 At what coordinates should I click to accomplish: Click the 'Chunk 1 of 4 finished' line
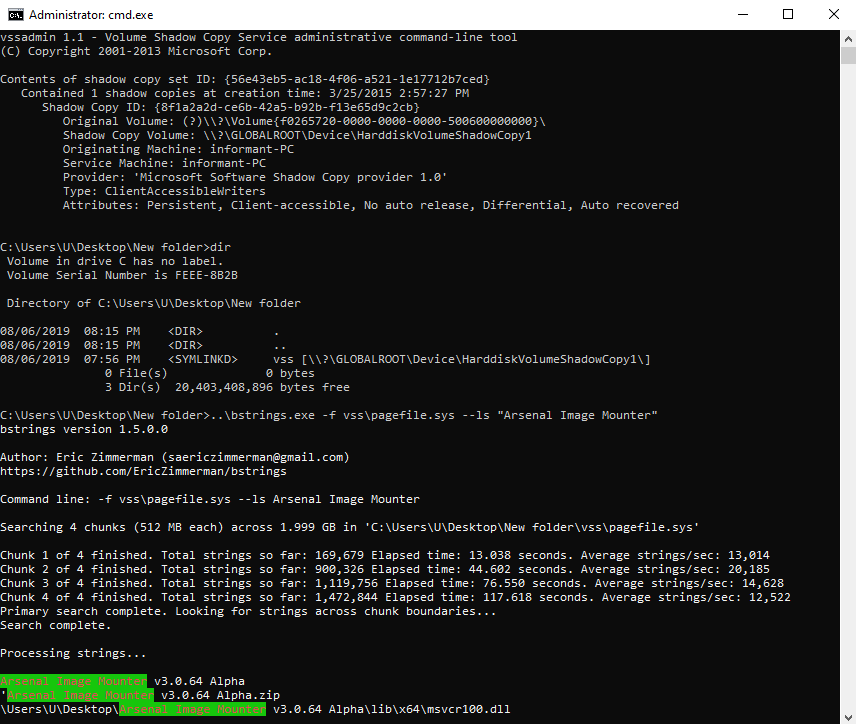385,555
